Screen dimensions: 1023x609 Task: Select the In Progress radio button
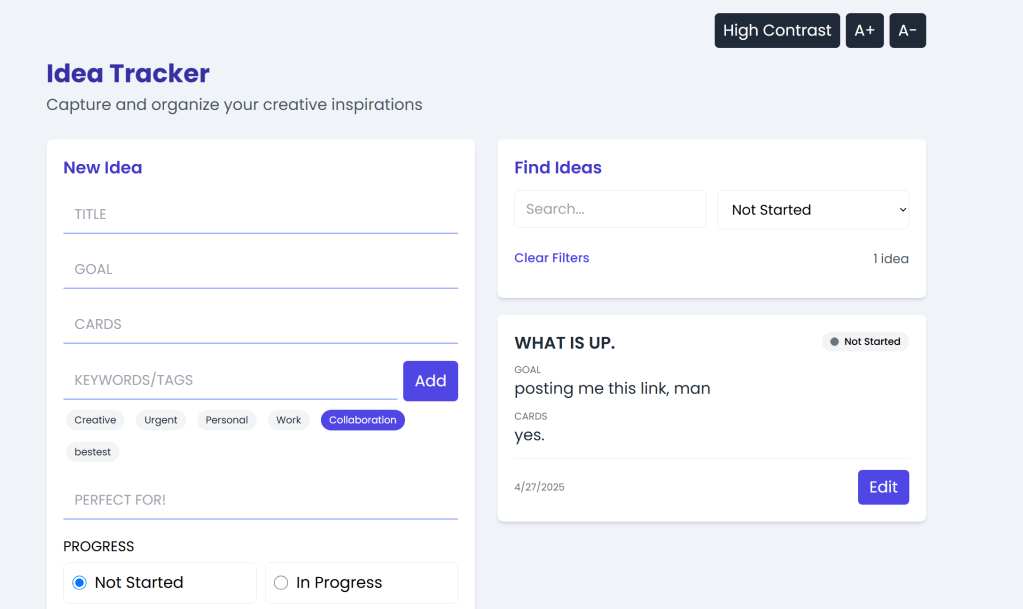[x=281, y=582]
